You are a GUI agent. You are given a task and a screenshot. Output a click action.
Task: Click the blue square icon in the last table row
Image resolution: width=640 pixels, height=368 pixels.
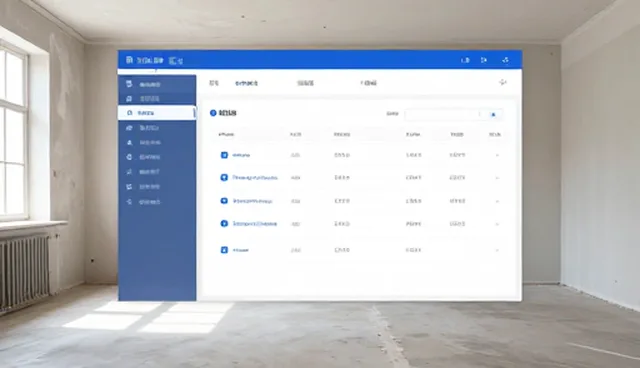224,250
